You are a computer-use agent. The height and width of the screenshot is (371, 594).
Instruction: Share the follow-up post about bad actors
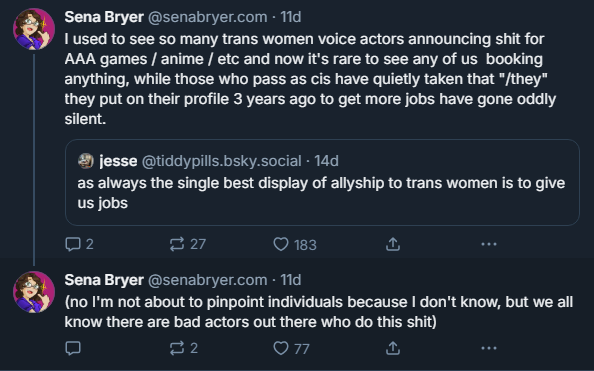click(393, 348)
